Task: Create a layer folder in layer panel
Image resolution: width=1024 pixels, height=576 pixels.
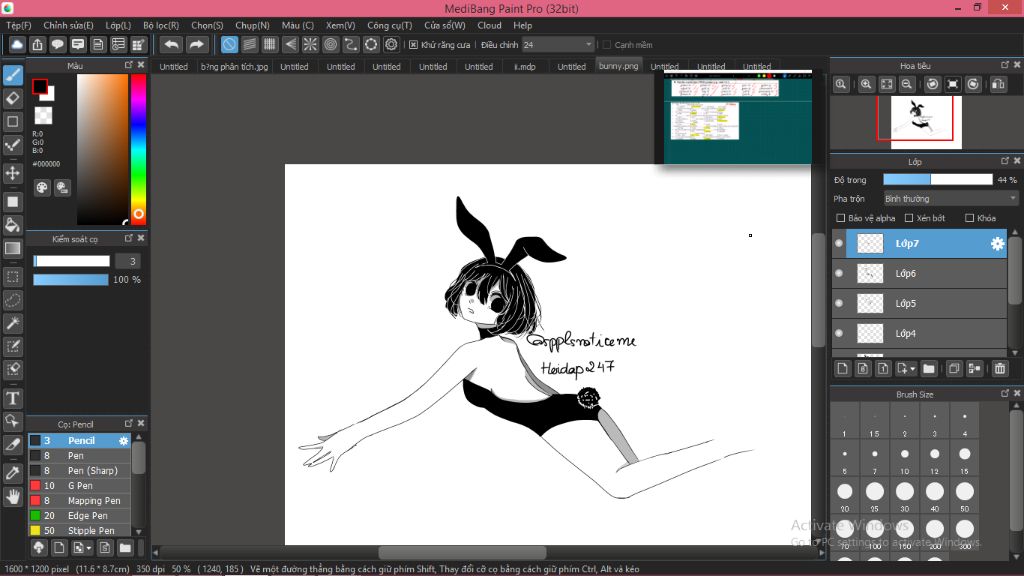Action: [929, 369]
